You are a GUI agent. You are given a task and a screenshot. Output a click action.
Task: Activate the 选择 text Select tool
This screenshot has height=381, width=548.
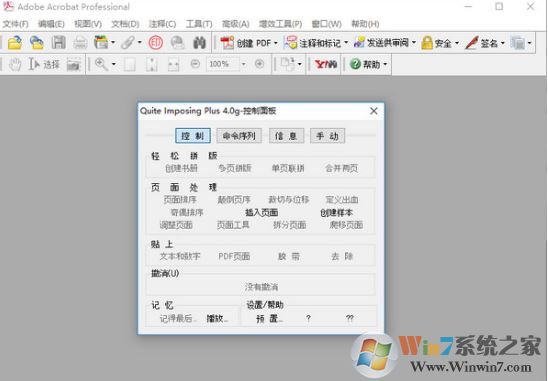44,64
